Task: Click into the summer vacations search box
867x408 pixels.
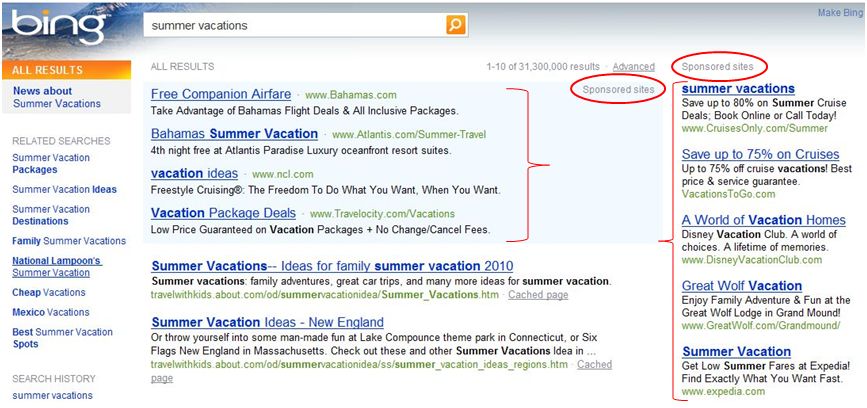Action: pos(294,25)
